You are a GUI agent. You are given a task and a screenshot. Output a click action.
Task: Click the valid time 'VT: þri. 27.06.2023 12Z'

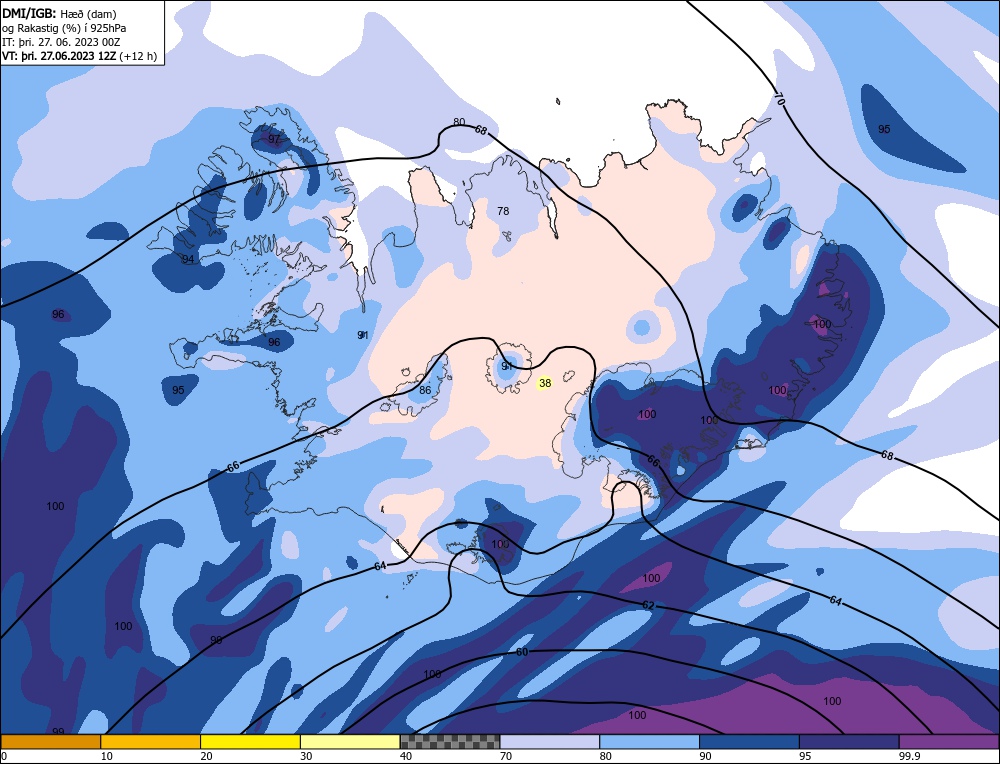pyautogui.click(x=59, y=56)
